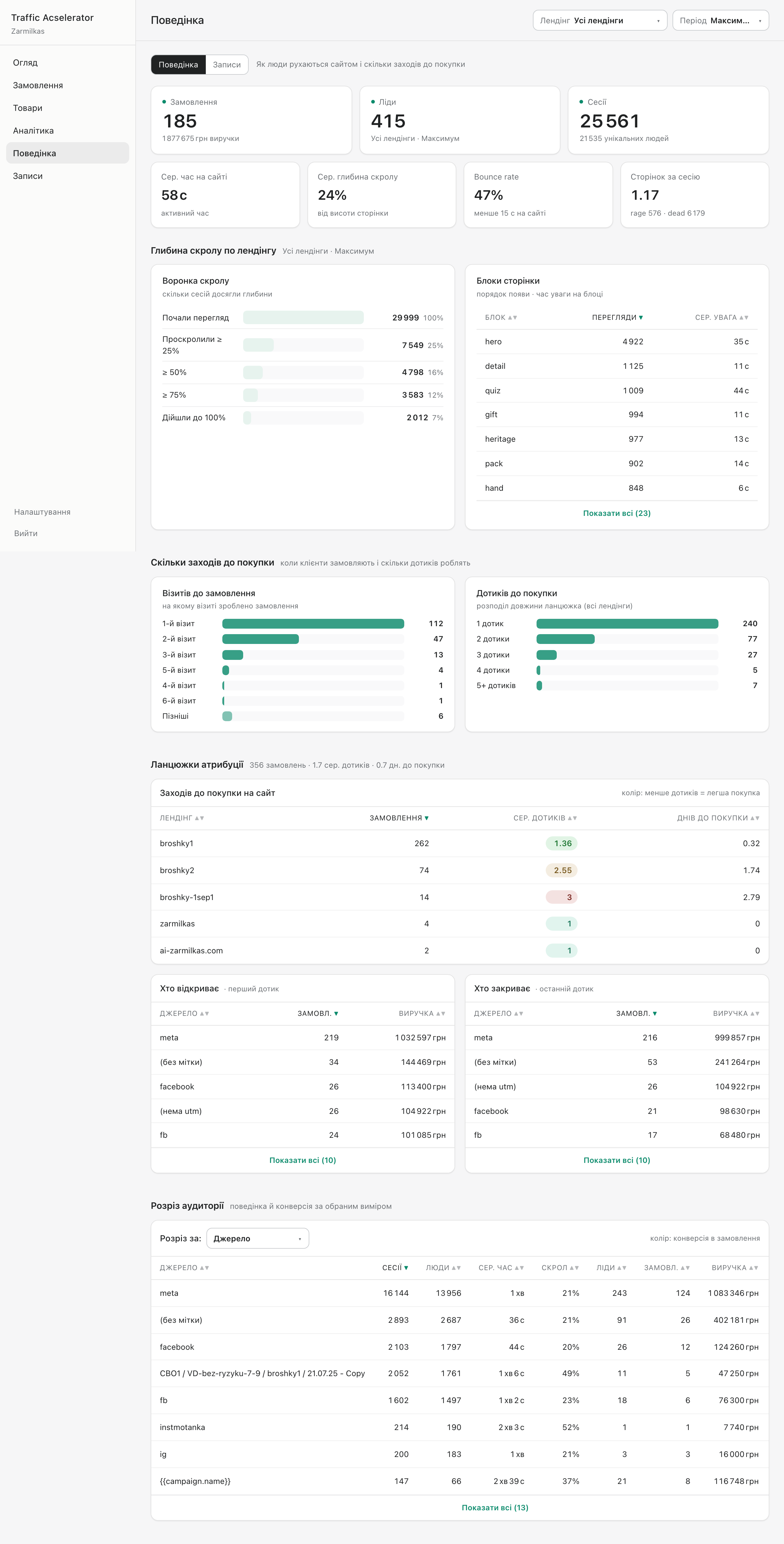The image size is (784, 1544).
Task: Sort audience table by ЛЮДИ
Action: (443, 1268)
